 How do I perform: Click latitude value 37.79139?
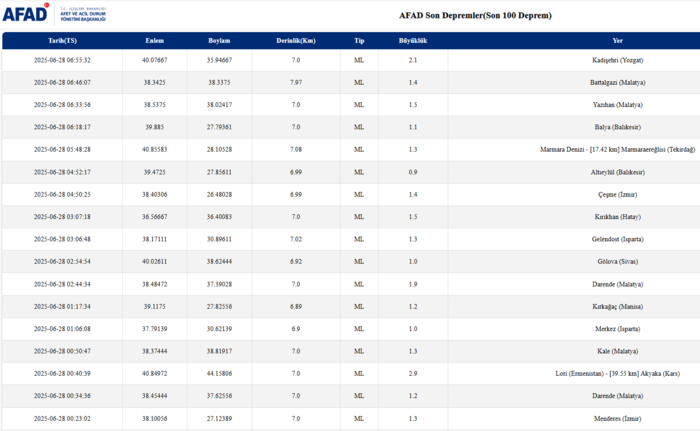click(154, 329)
